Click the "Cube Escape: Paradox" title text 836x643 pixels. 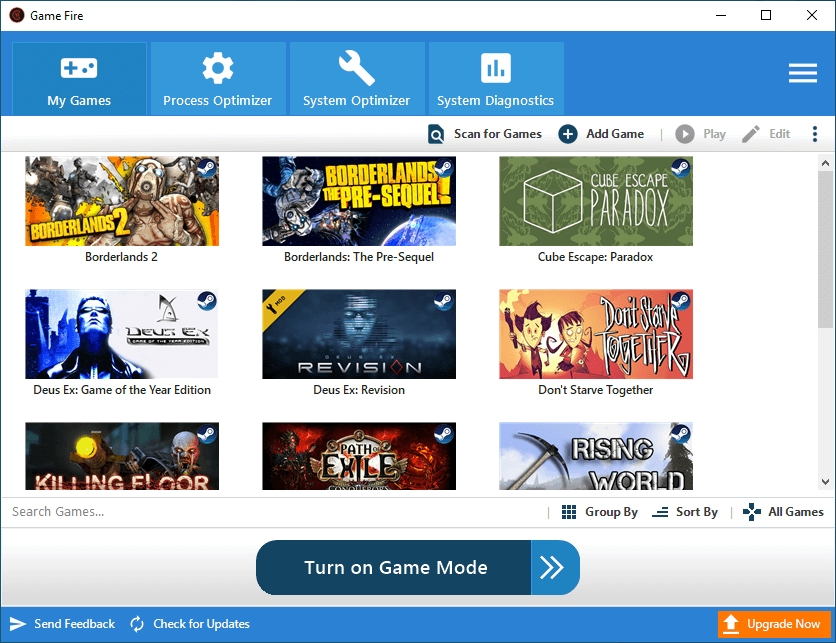596,257
